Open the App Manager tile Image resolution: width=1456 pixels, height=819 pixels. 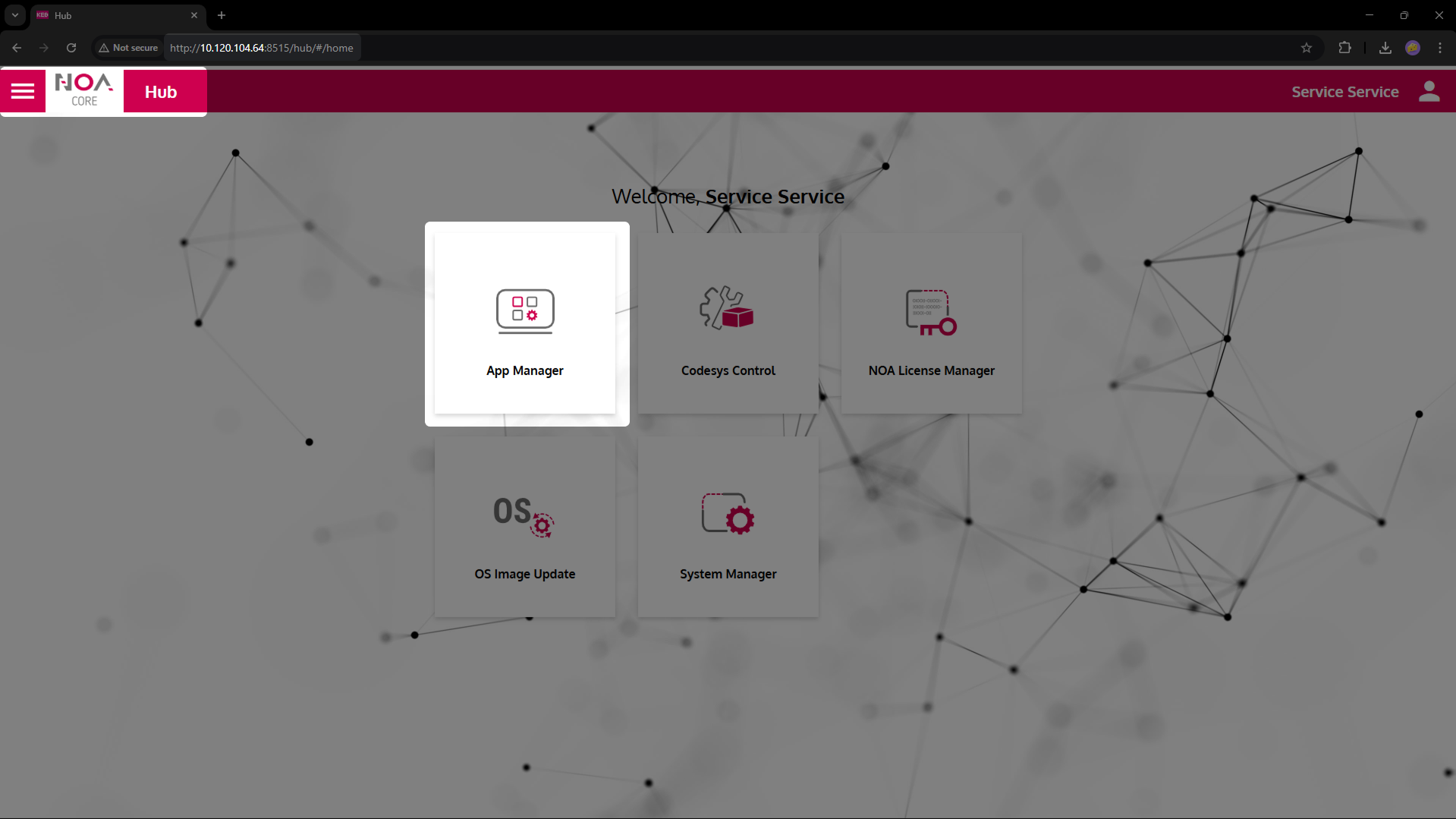[x=525, y=324]
